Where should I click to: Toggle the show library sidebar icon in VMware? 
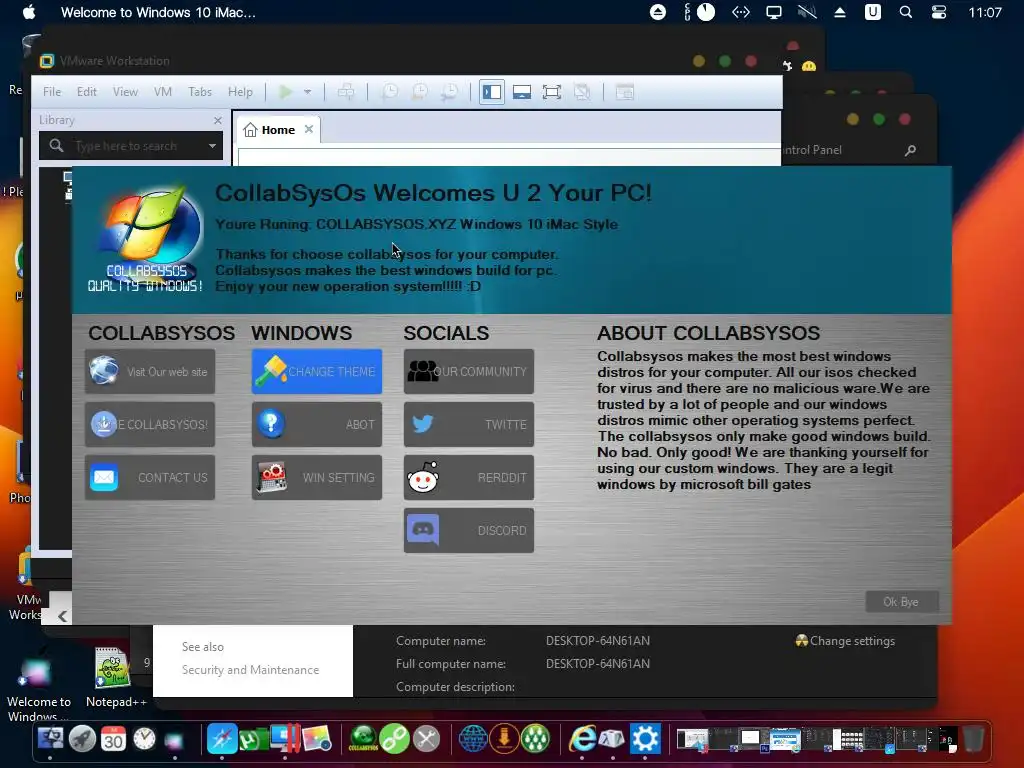click(x=492, y=92)
